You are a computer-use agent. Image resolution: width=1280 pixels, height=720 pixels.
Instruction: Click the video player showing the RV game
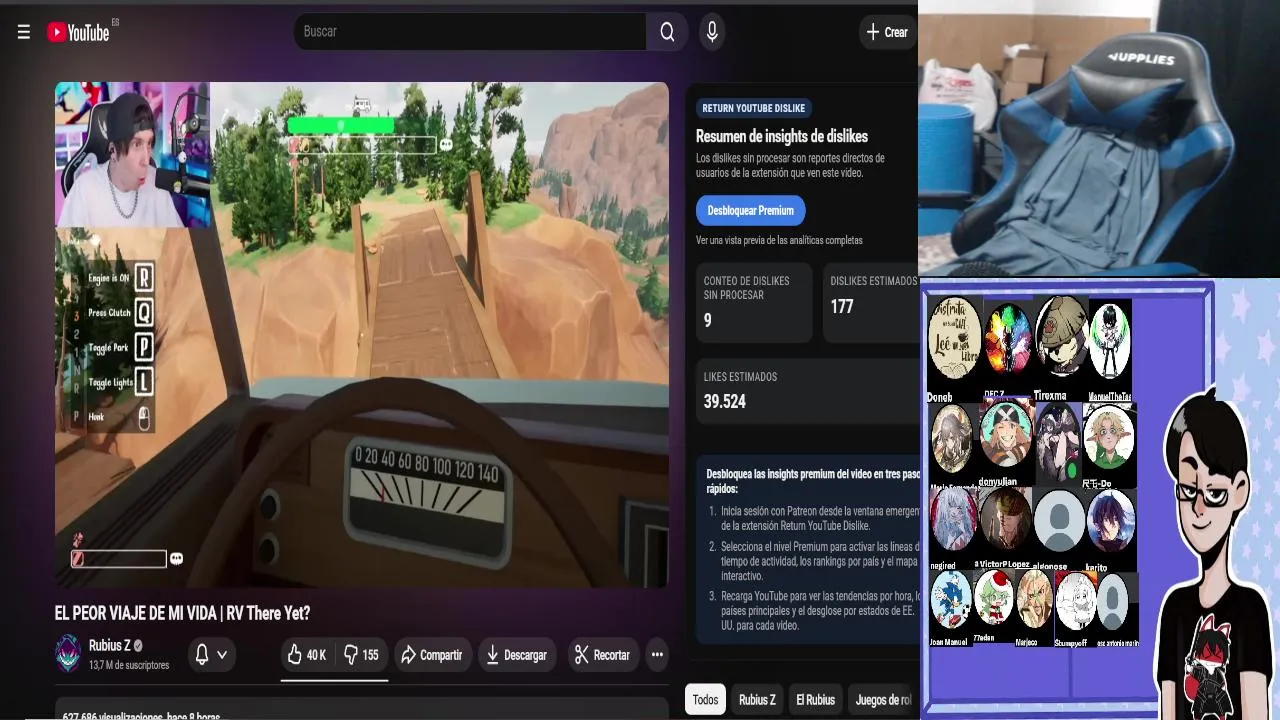tap(362, 335)
